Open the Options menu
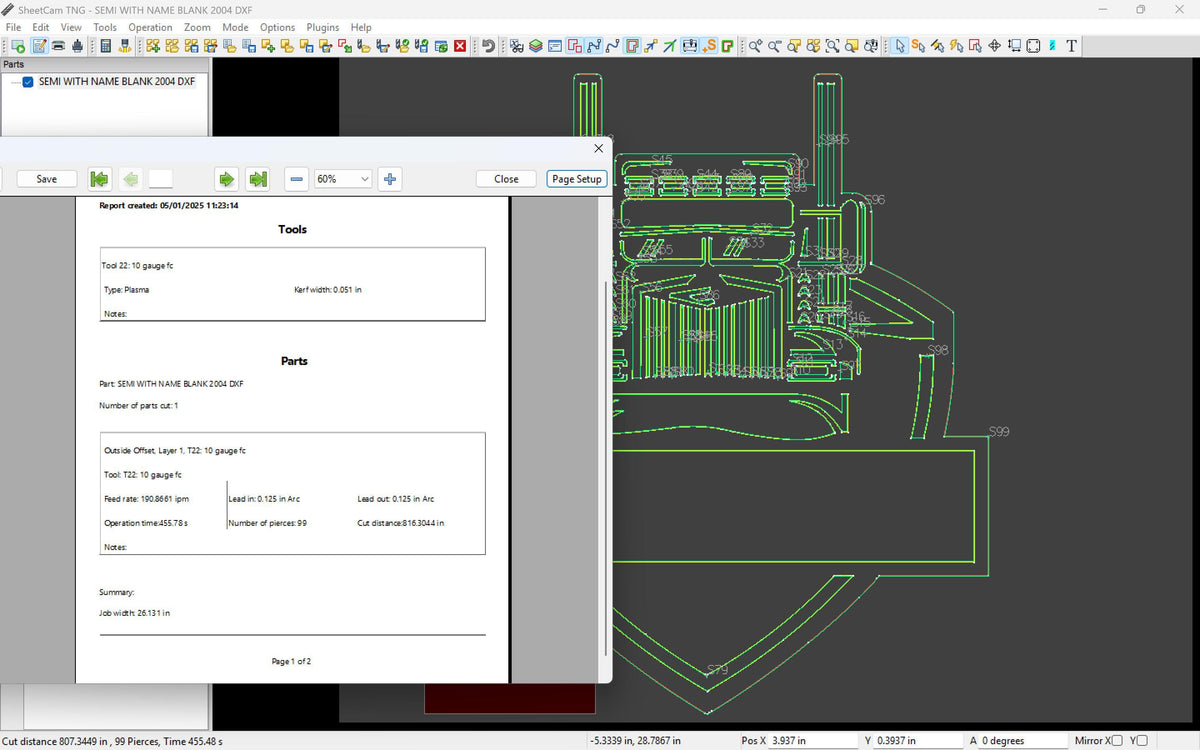Viewport: 1200px width, 750px height. (x=277, y=27)
